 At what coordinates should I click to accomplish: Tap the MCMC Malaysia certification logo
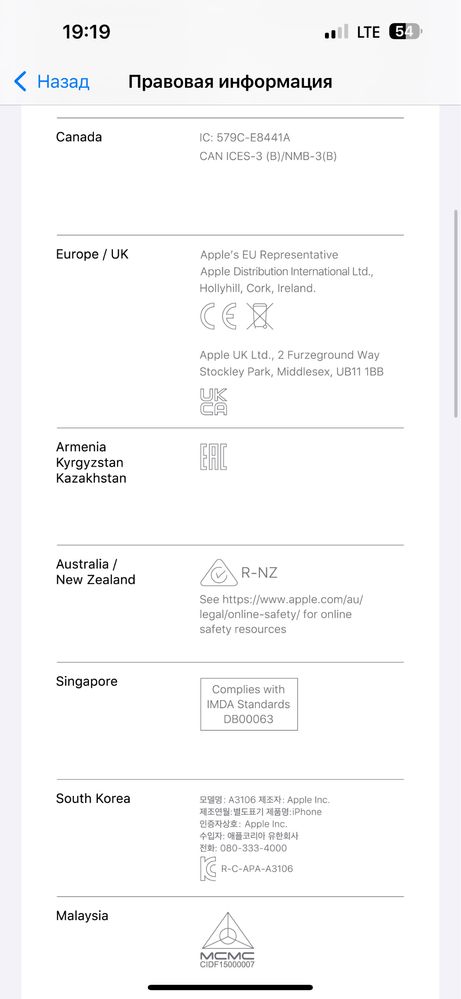[227, 940]
